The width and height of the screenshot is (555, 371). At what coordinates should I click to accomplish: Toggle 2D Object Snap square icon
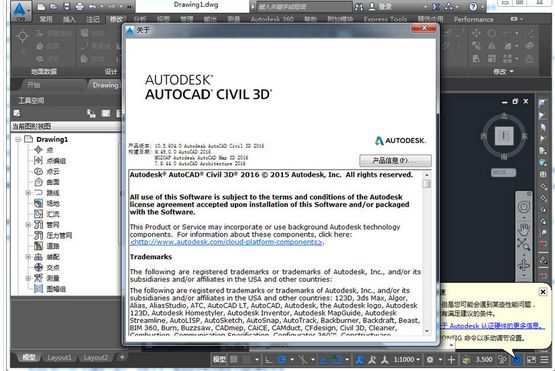[x=337, y=360]
